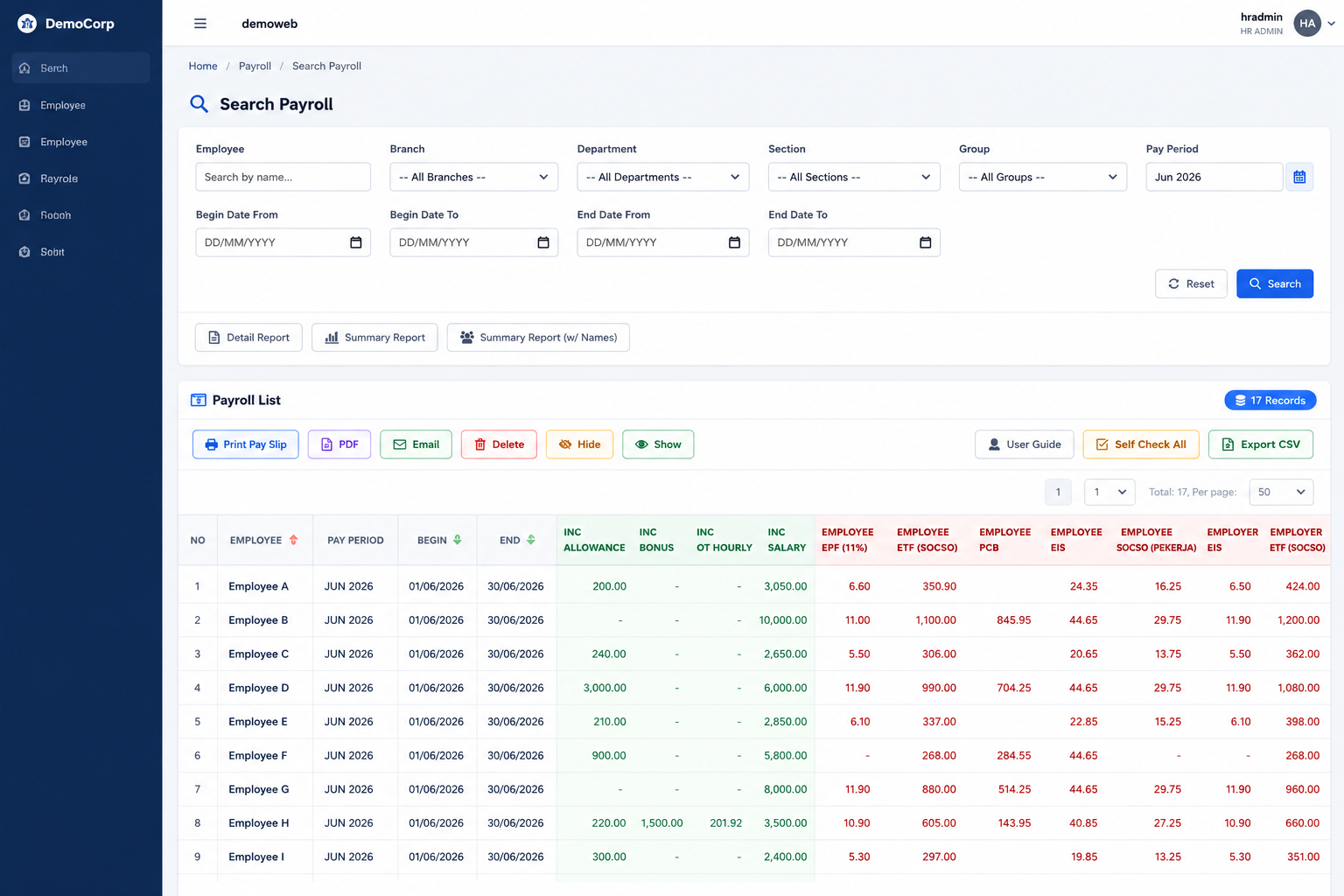Click the DemoCorp logo icon
Viewport: 1344px width, 896px height.
pos(27,24)
